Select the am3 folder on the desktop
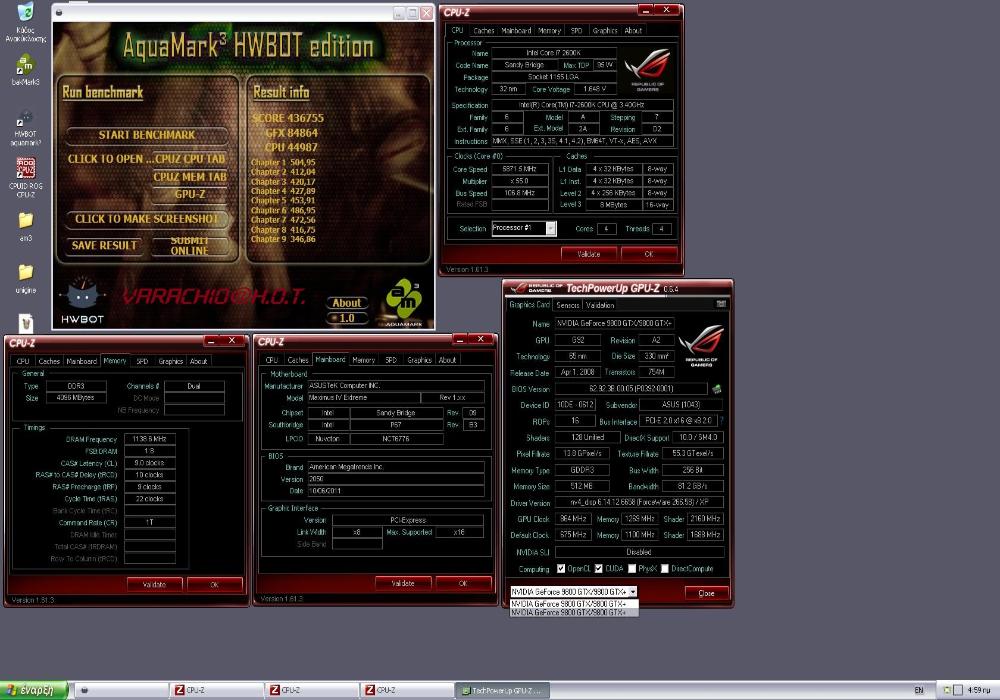1000x700 pixels. tap(26, 221)
